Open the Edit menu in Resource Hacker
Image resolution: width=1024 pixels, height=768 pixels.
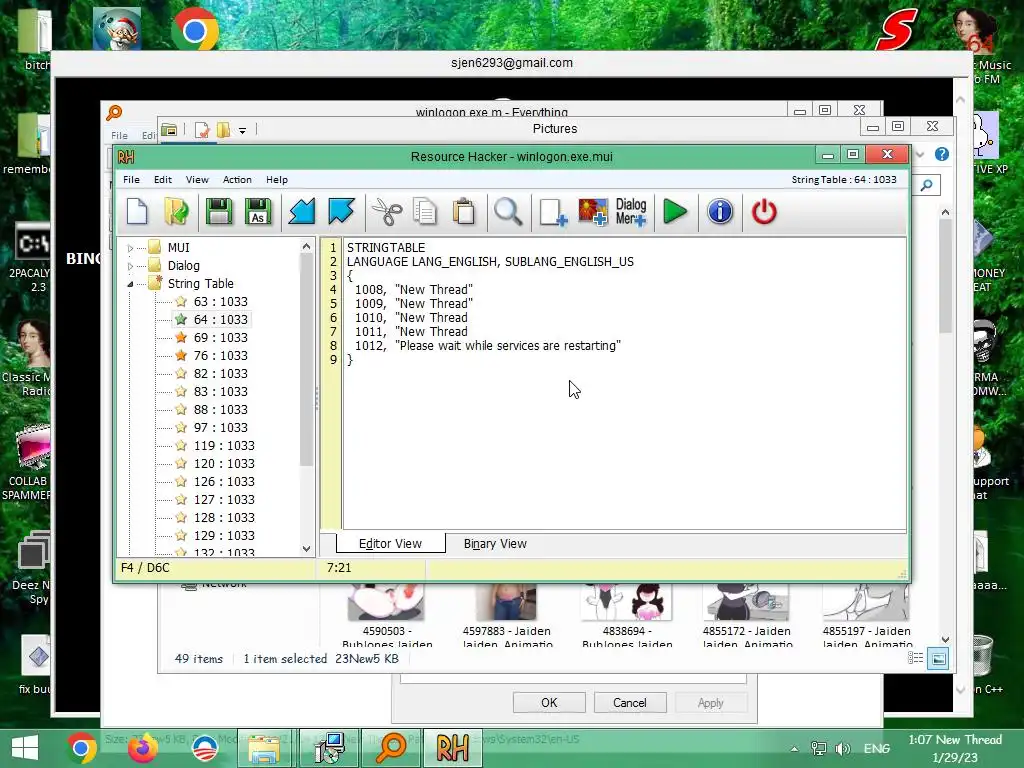tap(163, 180)
